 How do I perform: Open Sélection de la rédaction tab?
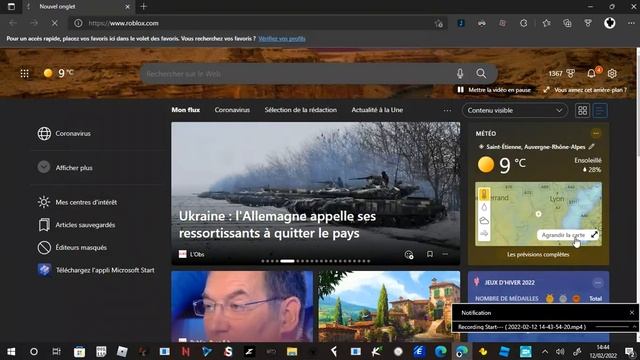(300, 110)
